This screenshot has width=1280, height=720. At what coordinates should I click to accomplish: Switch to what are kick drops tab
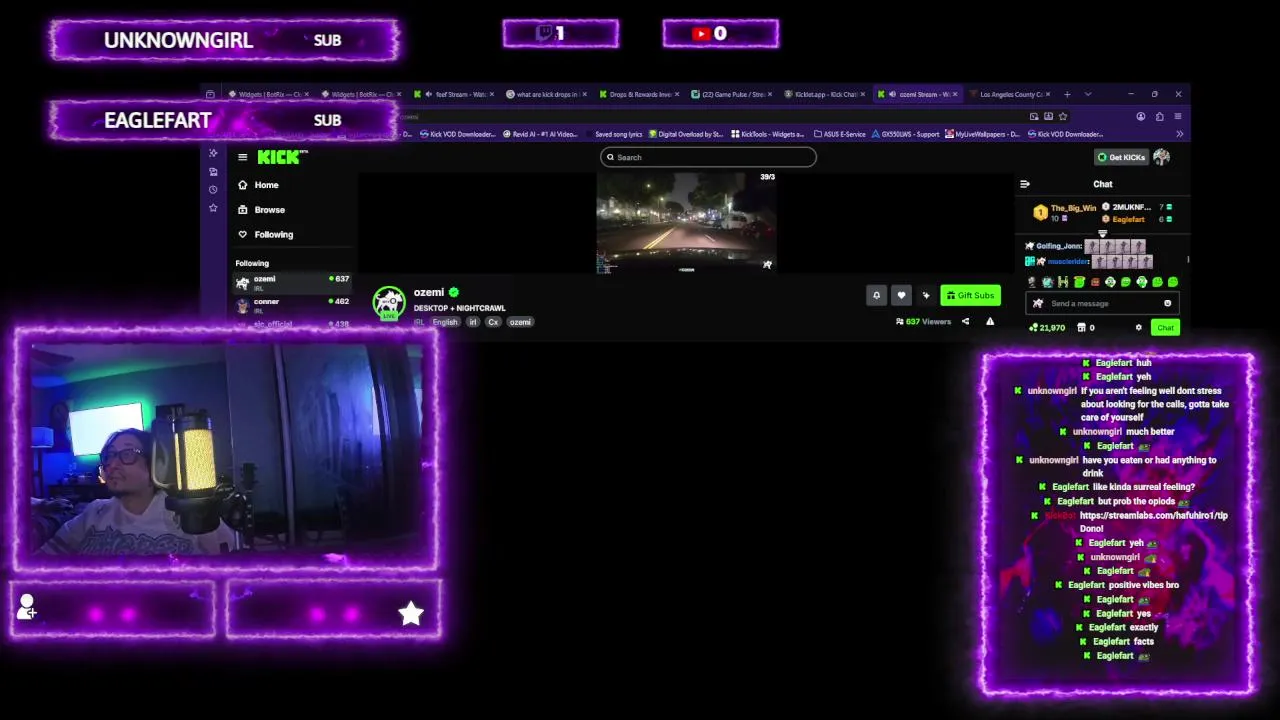(x=547, y=94)
